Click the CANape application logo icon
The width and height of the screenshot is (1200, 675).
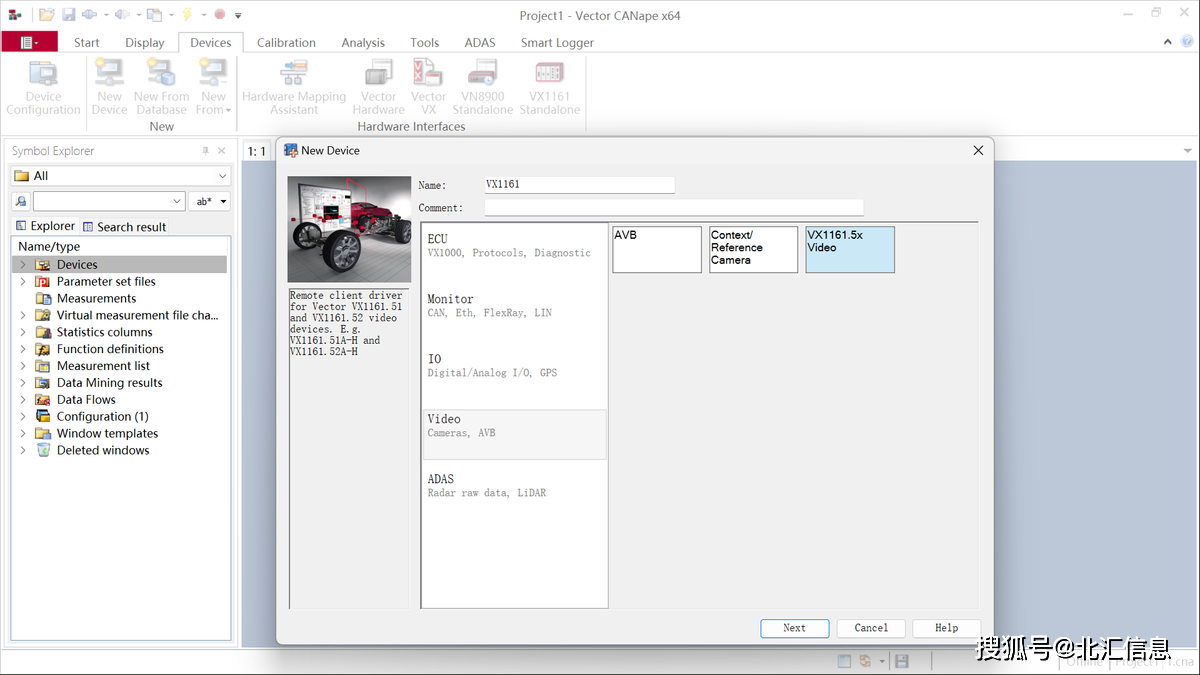pos(14,15)
